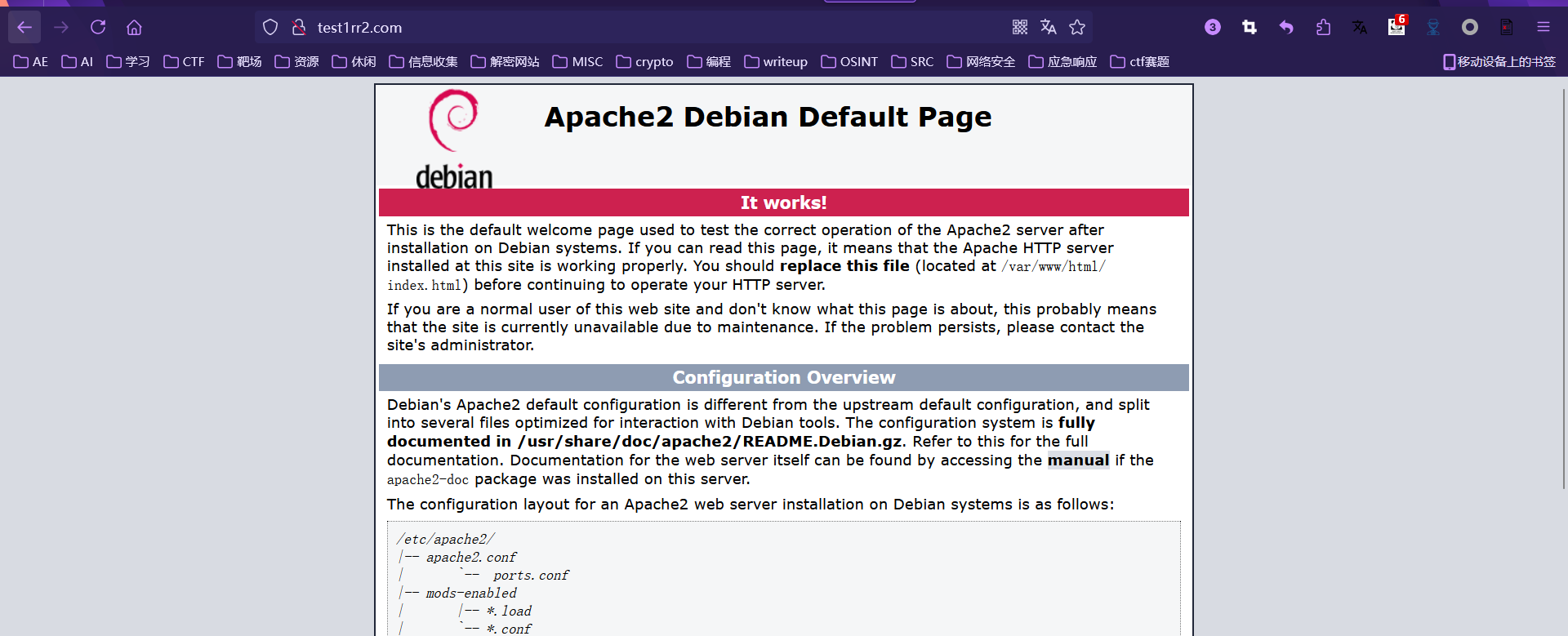
Task: Click the apache2.conf entry in config tree
Action: tap(471, 558)
